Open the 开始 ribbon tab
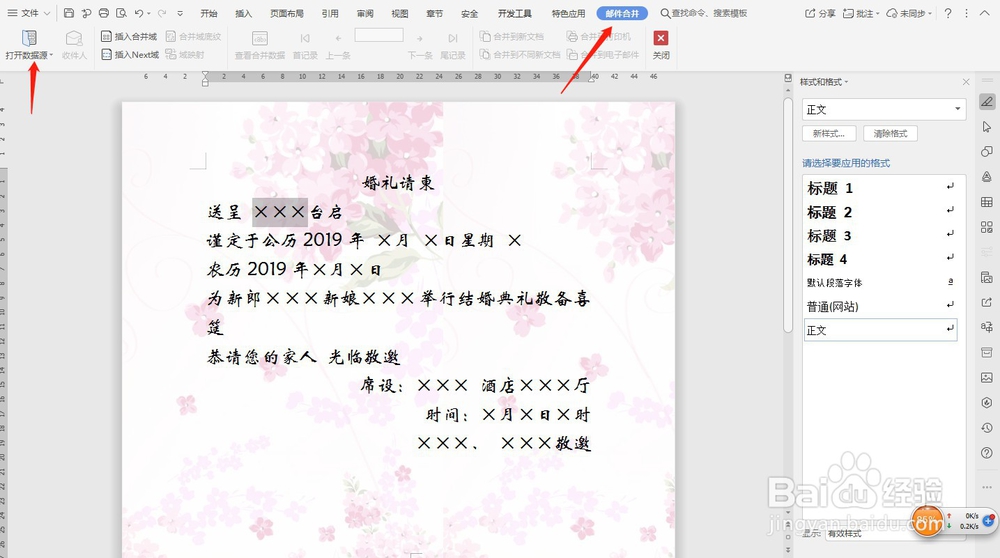Screen dimensions: 1000x558 point(209,13)
